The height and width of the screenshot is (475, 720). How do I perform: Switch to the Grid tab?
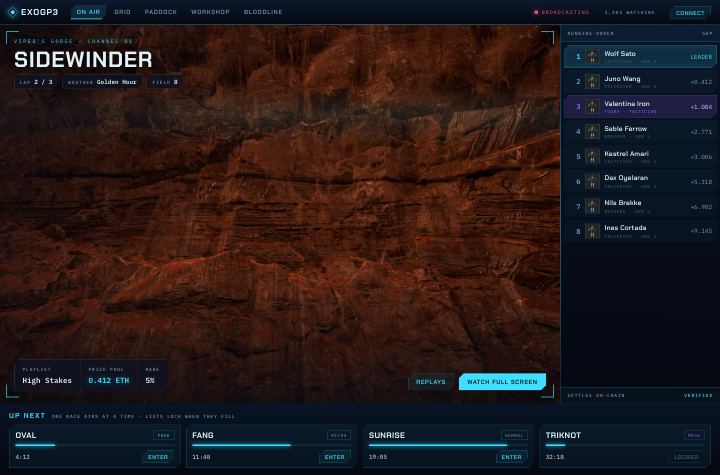tap(122, 12)
